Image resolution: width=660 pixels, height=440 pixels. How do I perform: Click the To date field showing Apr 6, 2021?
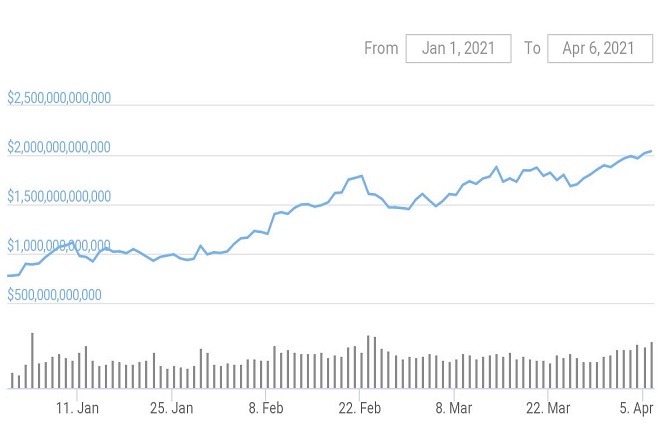(599, 48)
